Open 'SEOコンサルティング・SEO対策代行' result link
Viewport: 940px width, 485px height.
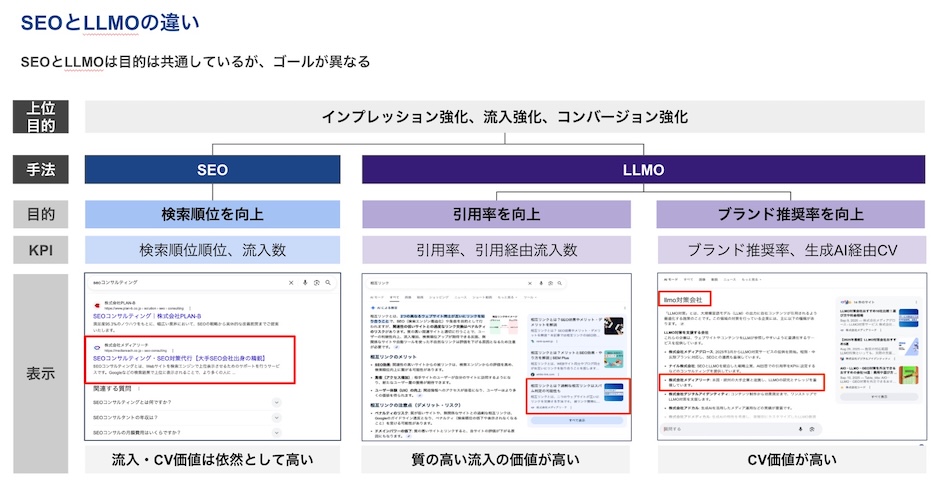tap(179, 358)
